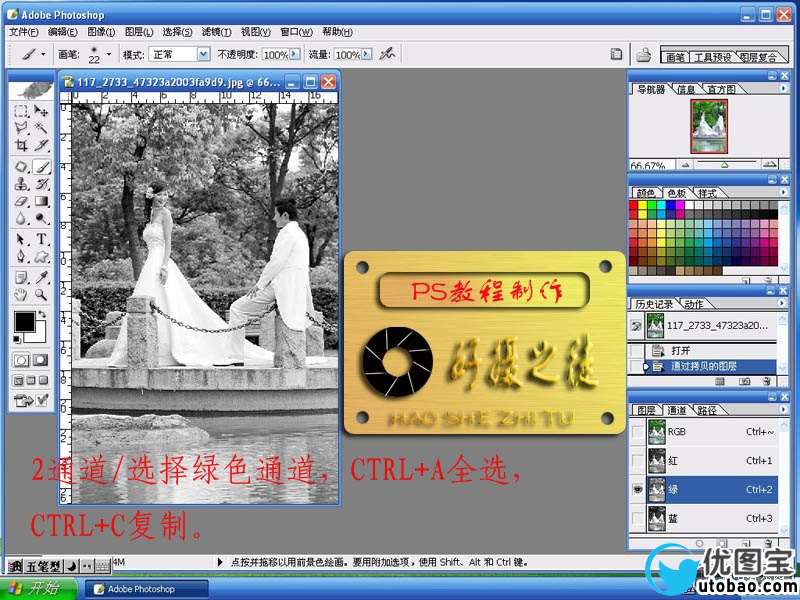Reset default foreground and background colors
The height and width of the screenshot is (600, 800).
[x=17, y=340]
